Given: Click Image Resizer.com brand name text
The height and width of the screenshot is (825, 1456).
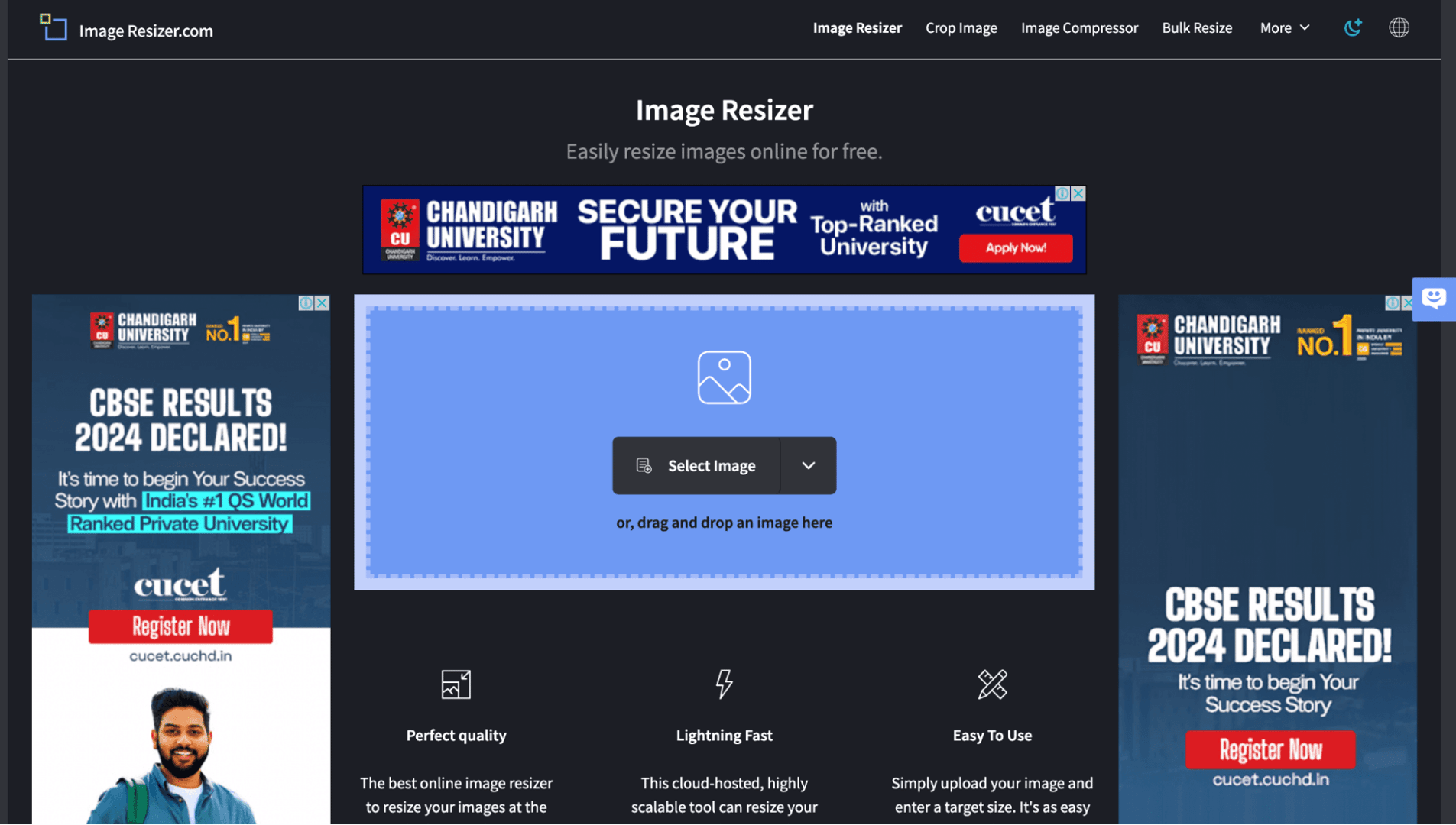Looking at the screenshot, I should point(146,31).
